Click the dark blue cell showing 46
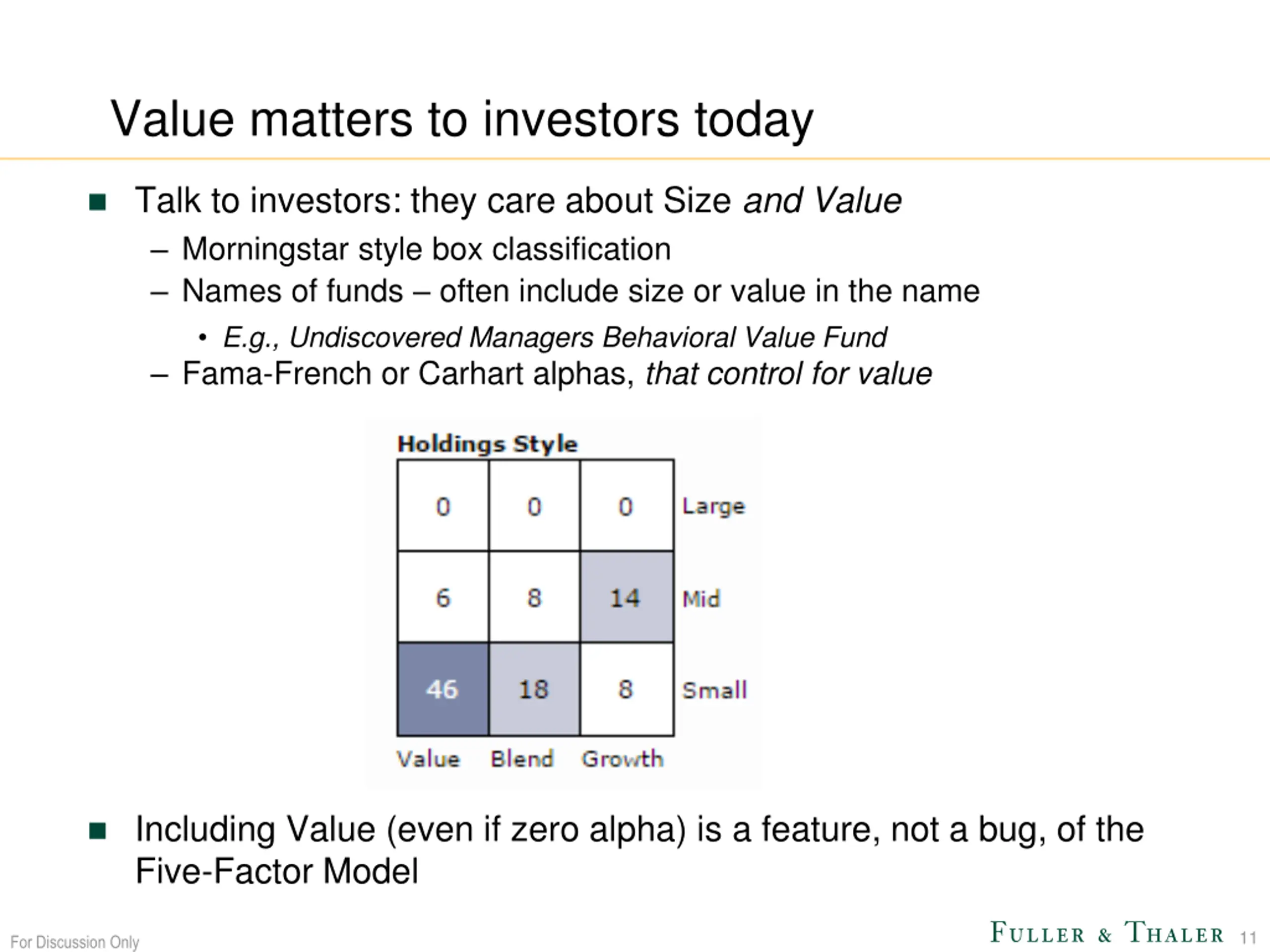 pos(443,689)
